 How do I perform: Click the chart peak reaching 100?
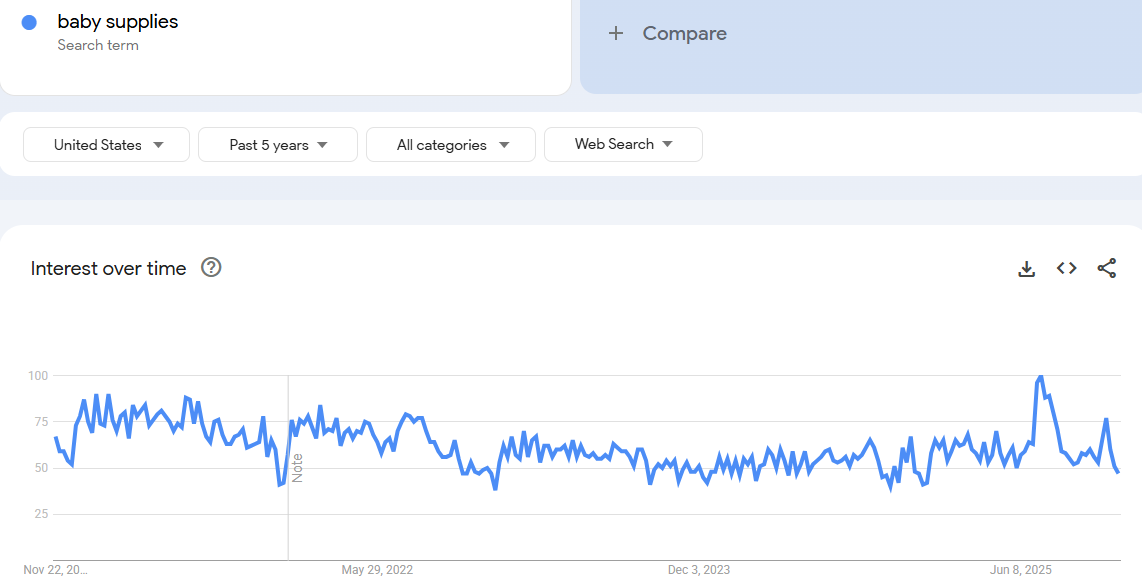(x=1038, y=376)
